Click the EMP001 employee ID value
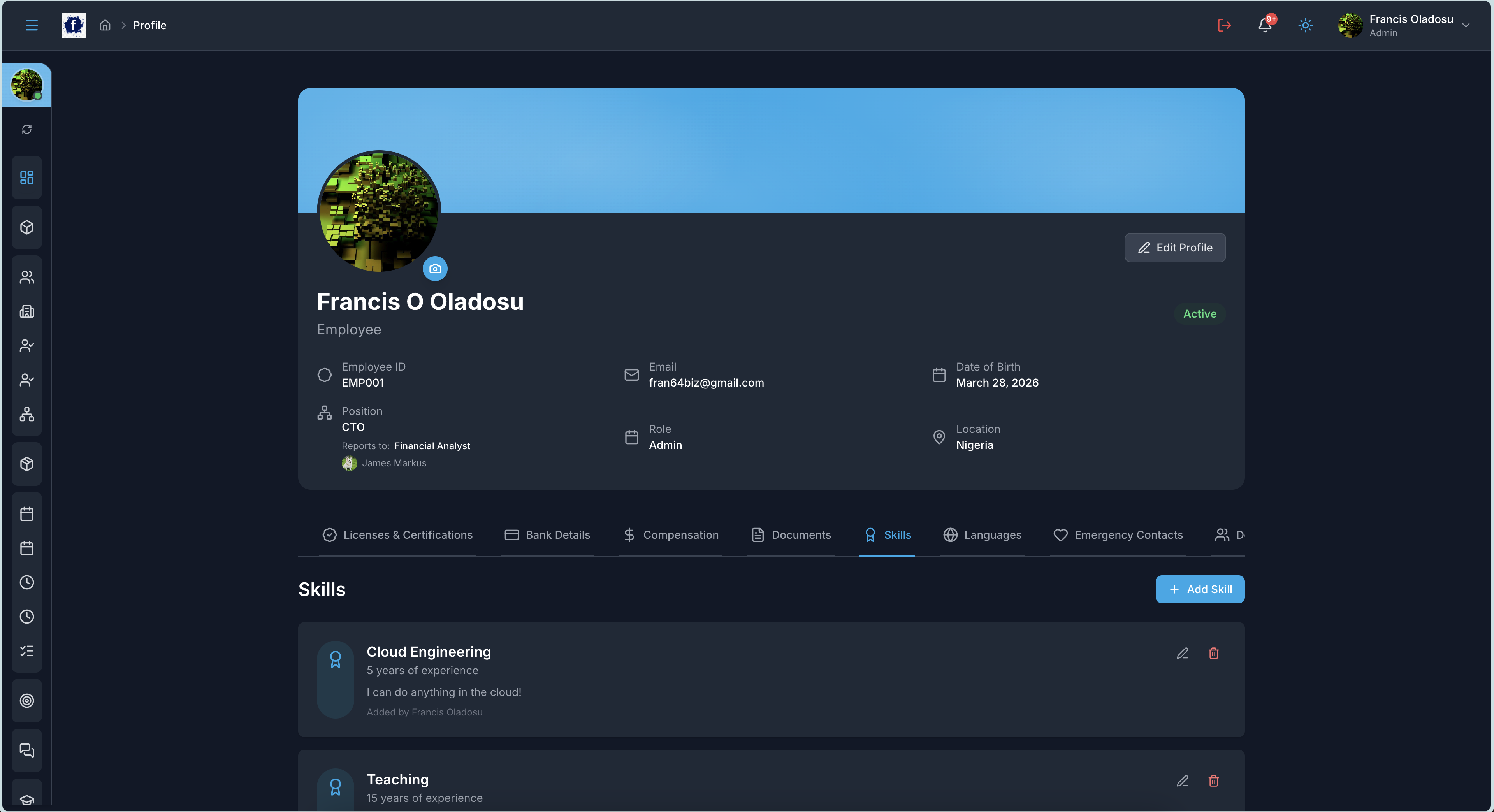Viewport: 1494px width, 812px height. [362, 383]
